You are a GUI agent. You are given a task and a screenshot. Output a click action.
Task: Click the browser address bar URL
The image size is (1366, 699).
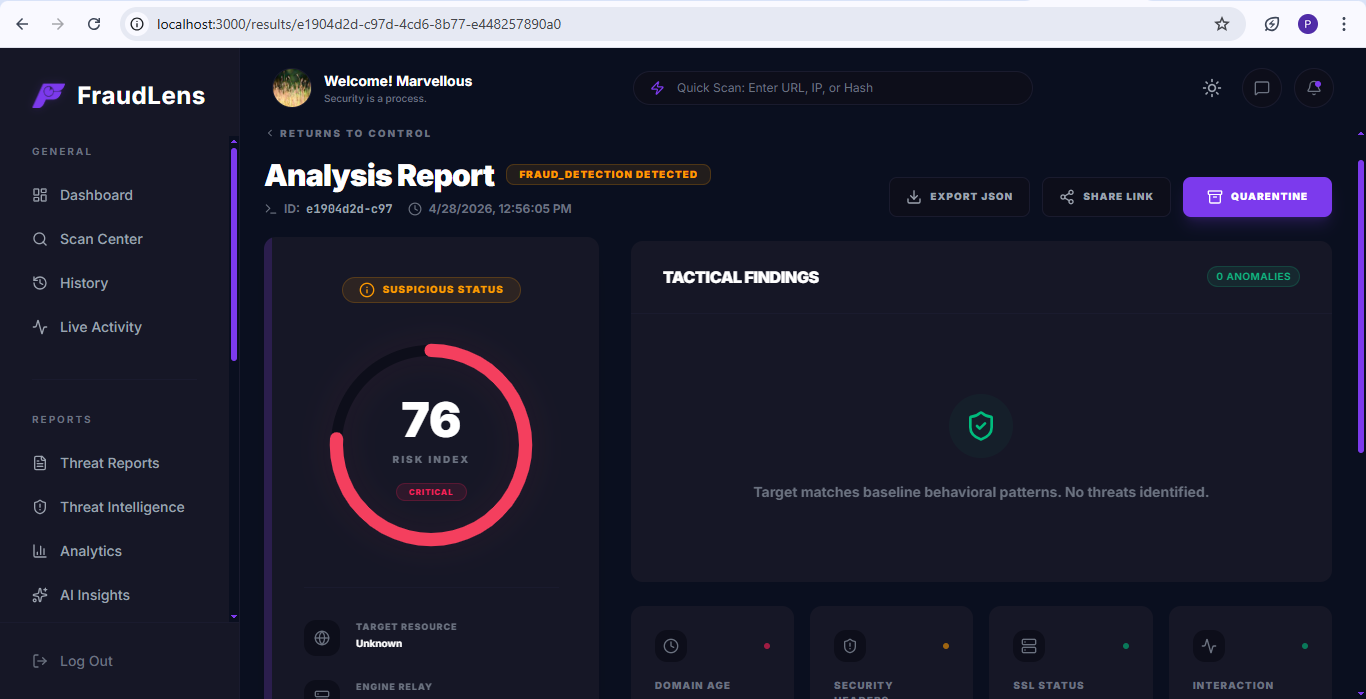click(x=359, y=24)
